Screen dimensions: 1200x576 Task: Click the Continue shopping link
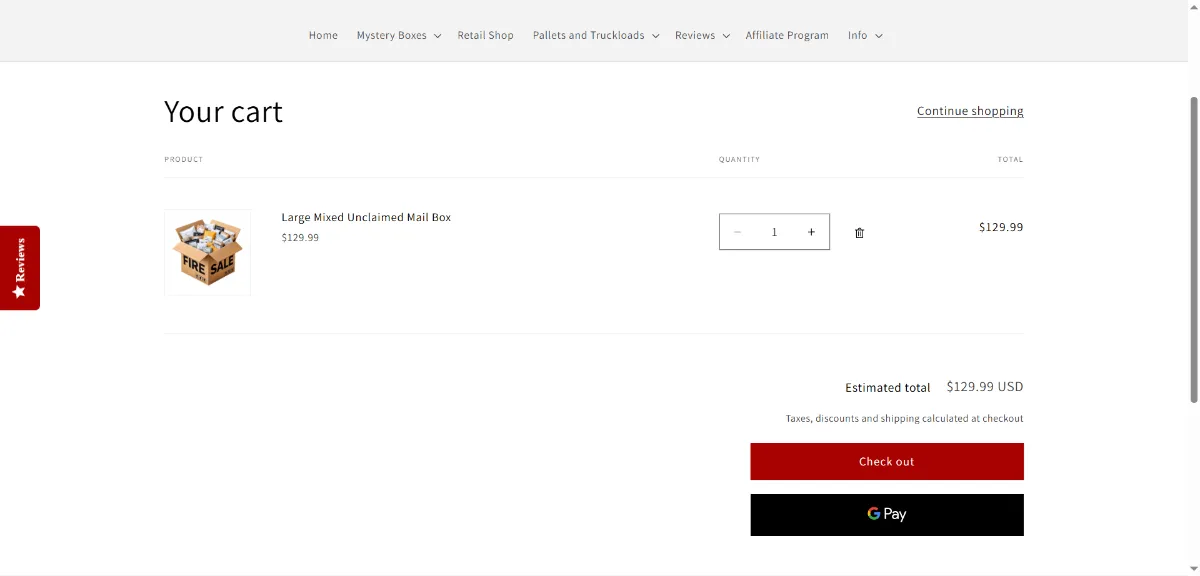(970, 111)
